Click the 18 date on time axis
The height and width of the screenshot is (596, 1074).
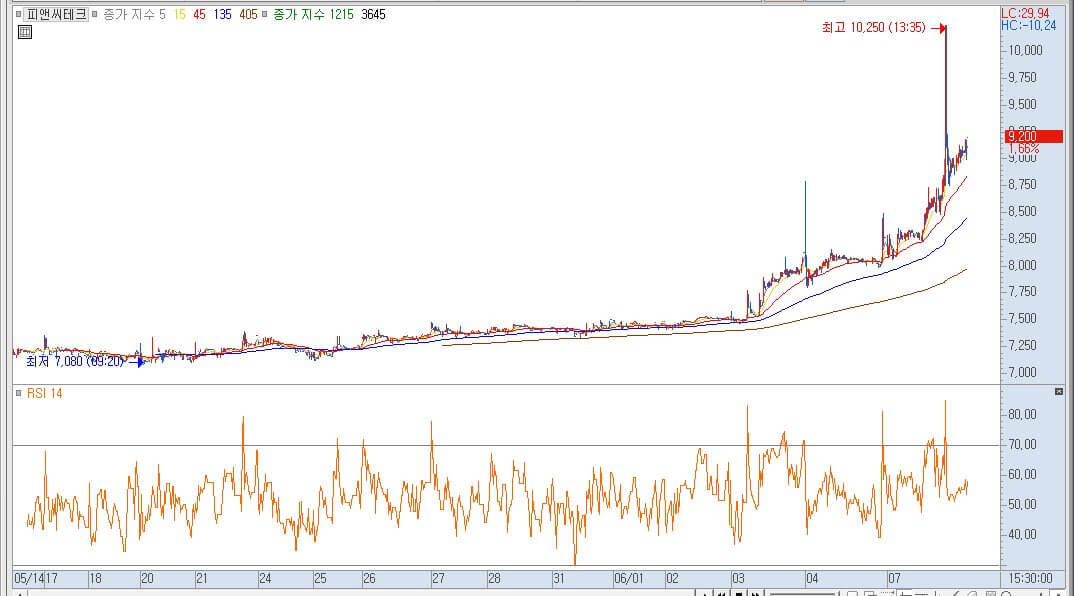[x=95, y=579]
